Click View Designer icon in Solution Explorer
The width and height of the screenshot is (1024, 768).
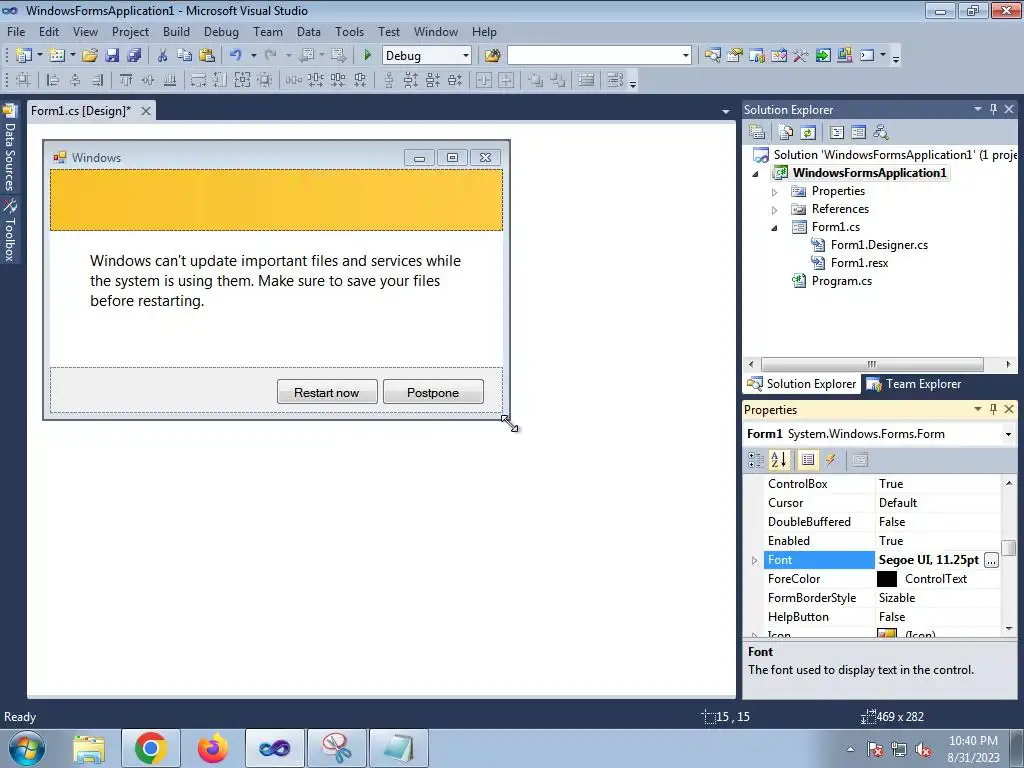pos(858,133)
